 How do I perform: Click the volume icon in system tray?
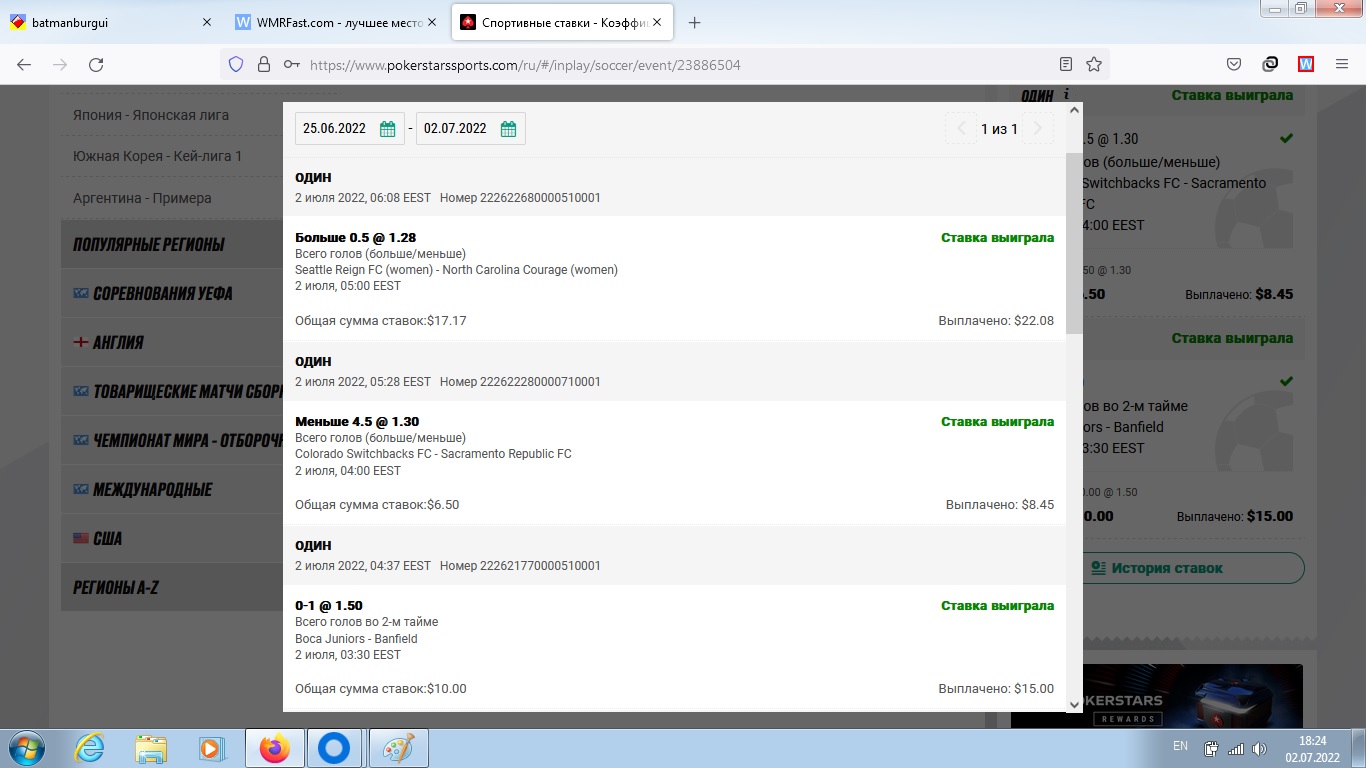pyautogui.click(x=1259, y=748)
